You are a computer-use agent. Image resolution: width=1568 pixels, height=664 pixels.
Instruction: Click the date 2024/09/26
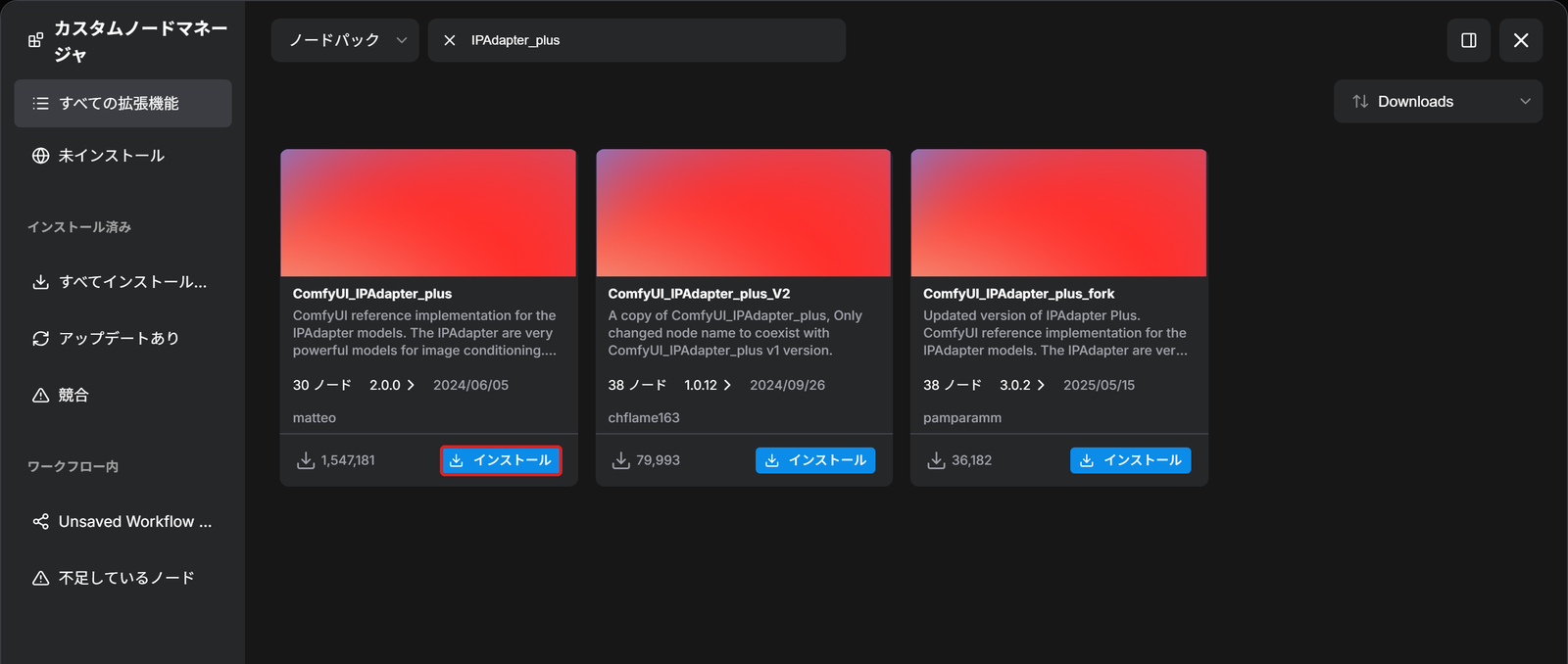click(x=788, y=385)
